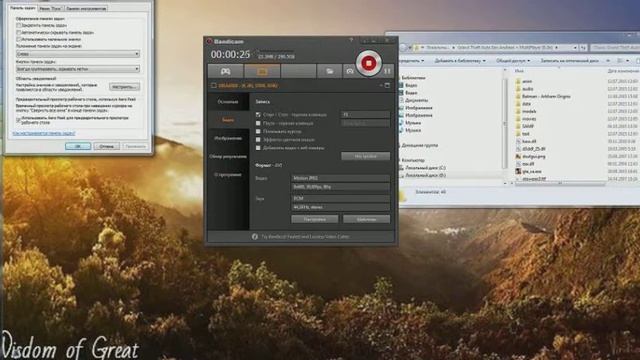Open Explorer address bar history dropdown arrow

pos(575,48)
